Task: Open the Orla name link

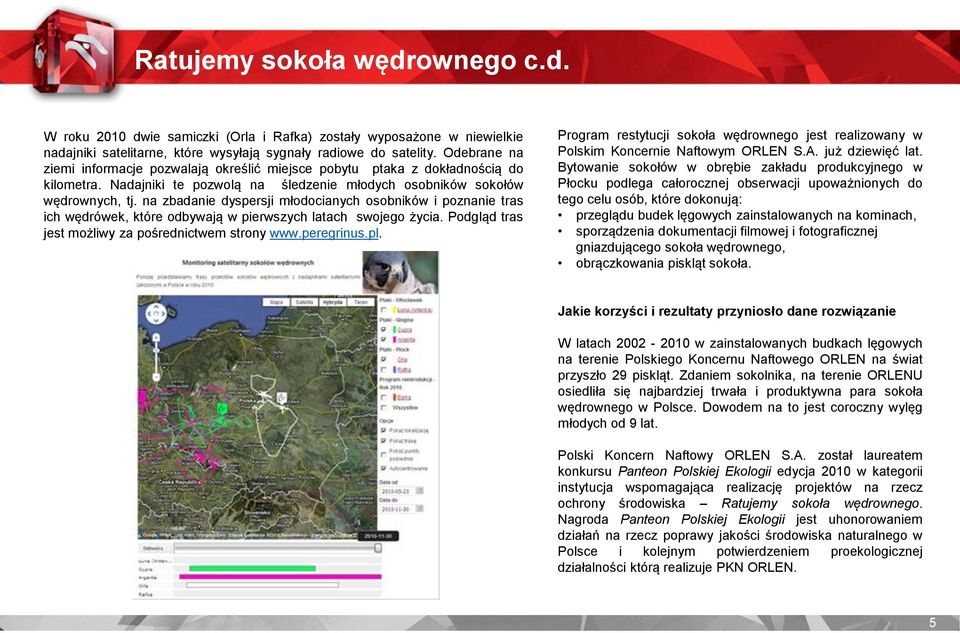Action: (402, 360)
